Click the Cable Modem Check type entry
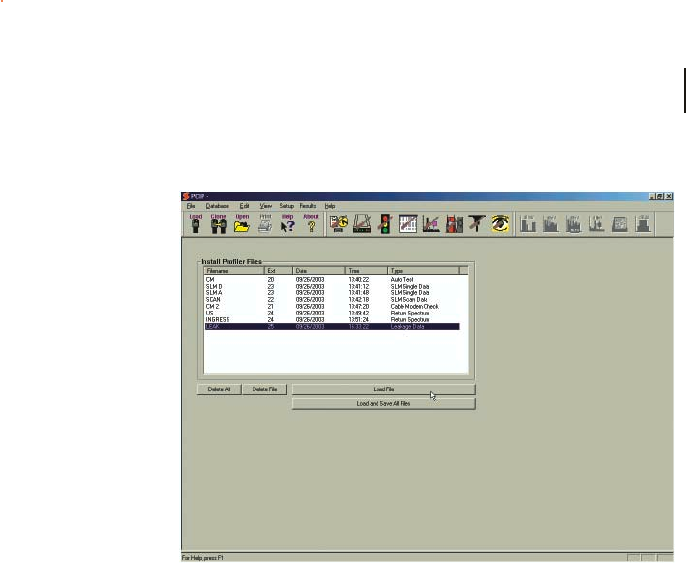Viewport: 686px width, 563px height. click(x=414, y=307)
